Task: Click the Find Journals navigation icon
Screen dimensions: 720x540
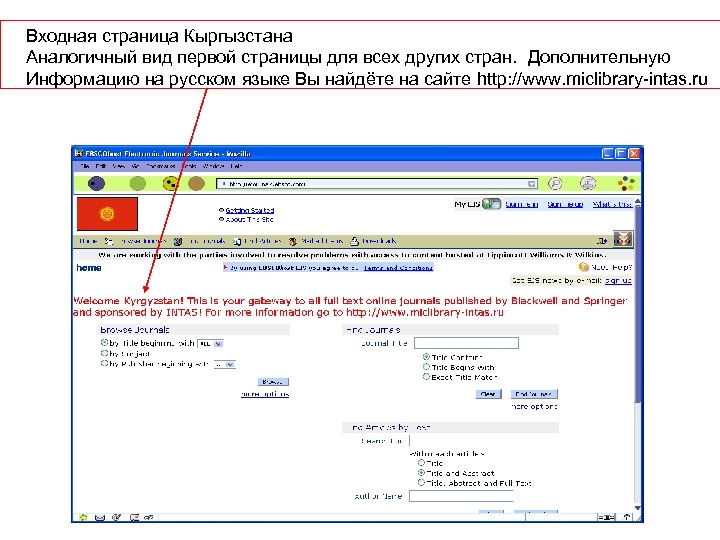Action: coord(178,241)
